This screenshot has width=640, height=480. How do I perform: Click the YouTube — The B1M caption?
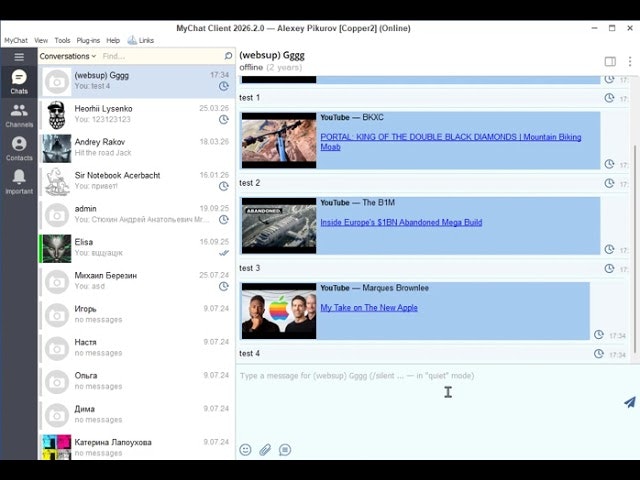(358, 203)
